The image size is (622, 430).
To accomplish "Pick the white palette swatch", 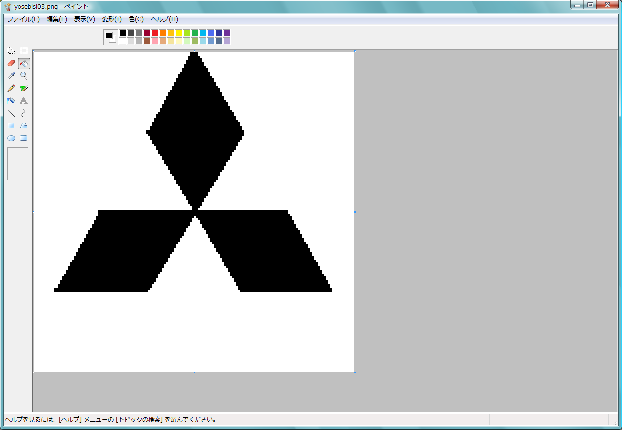I will tap(123, 40).
